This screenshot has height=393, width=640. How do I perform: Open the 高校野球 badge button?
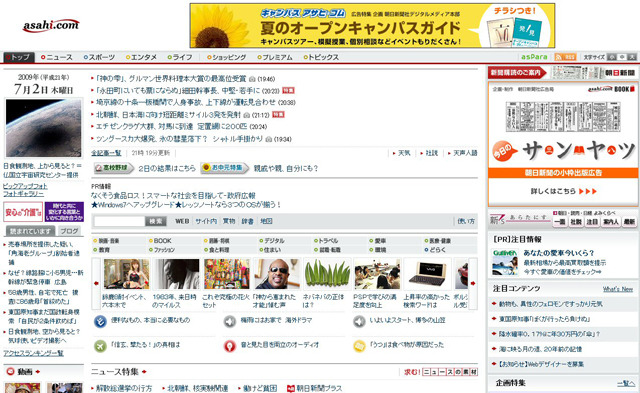113,168
